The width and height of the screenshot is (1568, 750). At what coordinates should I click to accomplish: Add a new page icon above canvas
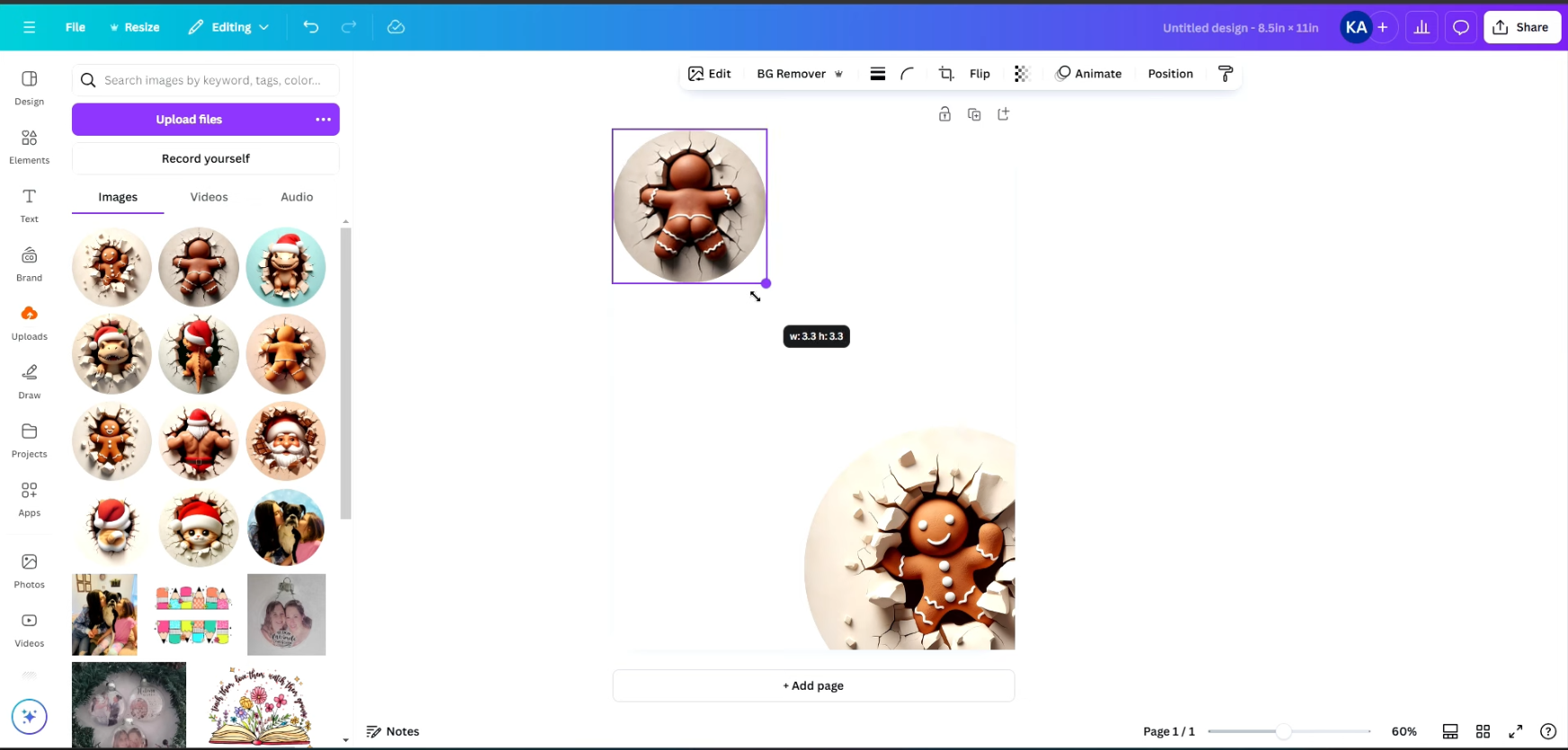point(1004,114)
